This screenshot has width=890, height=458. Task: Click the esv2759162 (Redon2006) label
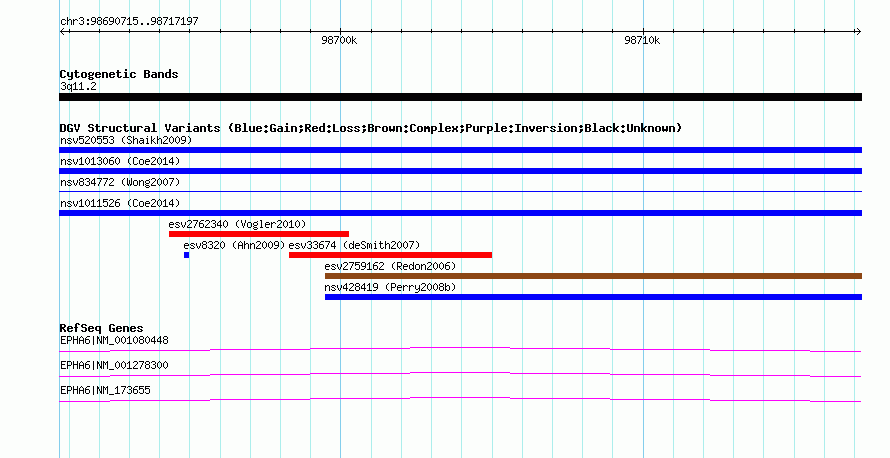click(391, 266)
